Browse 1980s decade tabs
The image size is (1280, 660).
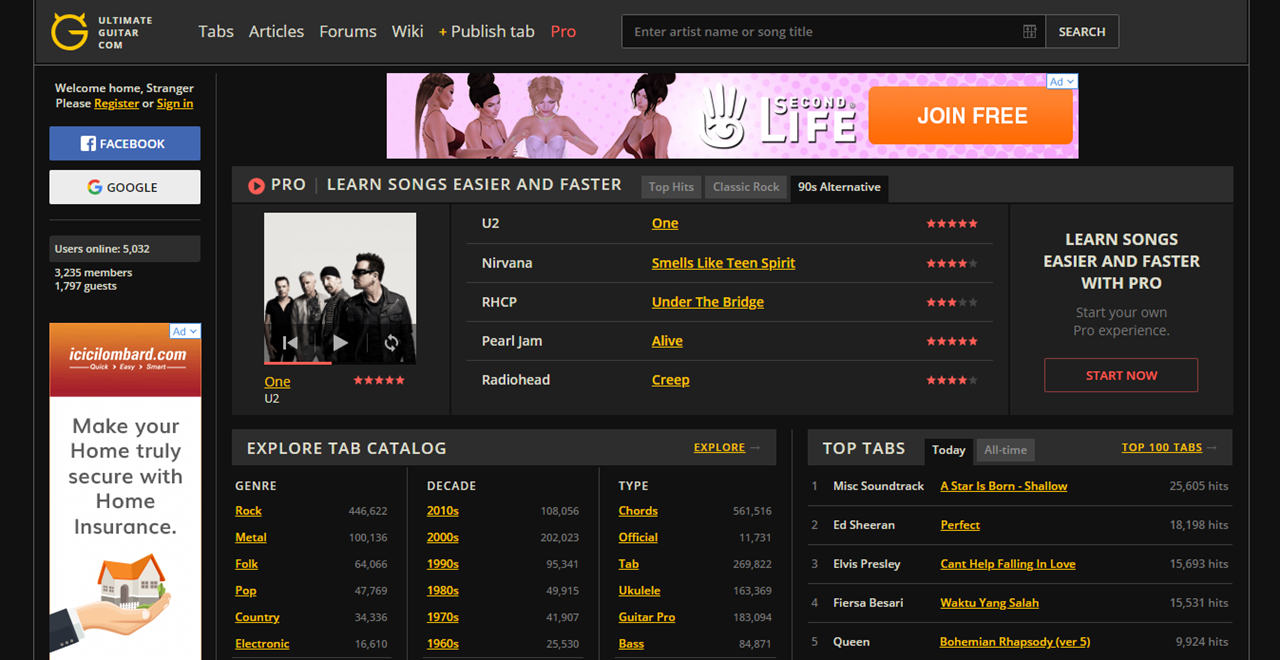coord(443,591)
